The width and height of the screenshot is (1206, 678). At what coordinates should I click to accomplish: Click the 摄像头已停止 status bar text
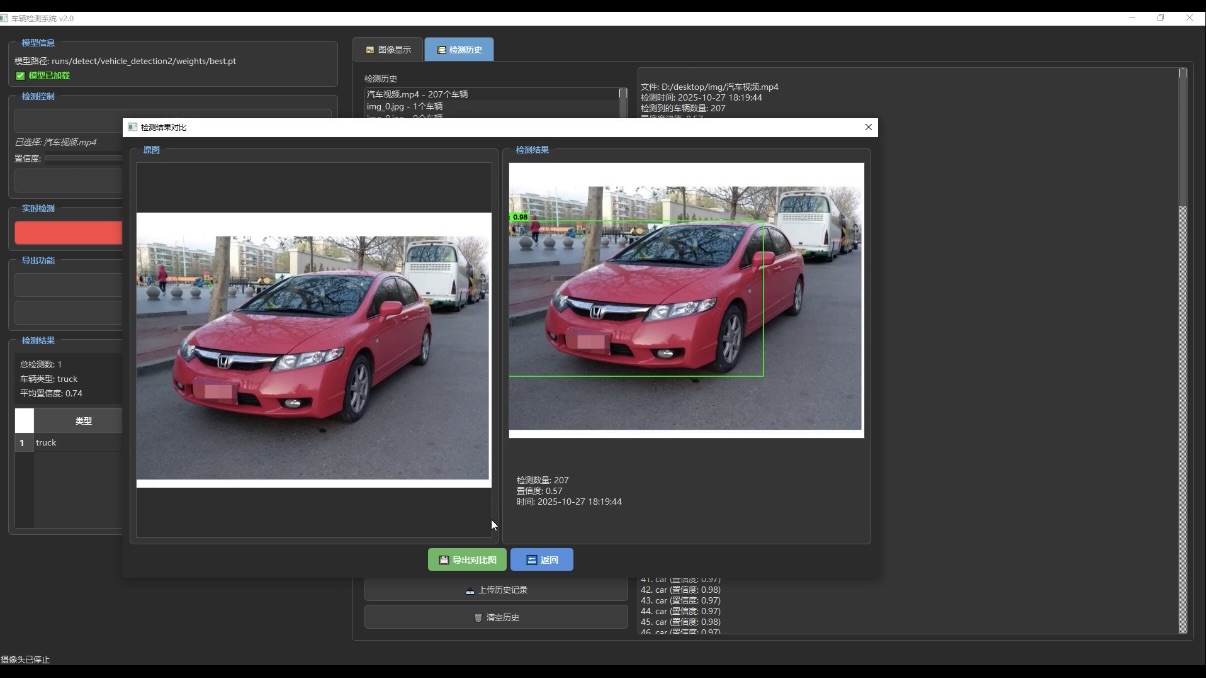pos(25,660)
